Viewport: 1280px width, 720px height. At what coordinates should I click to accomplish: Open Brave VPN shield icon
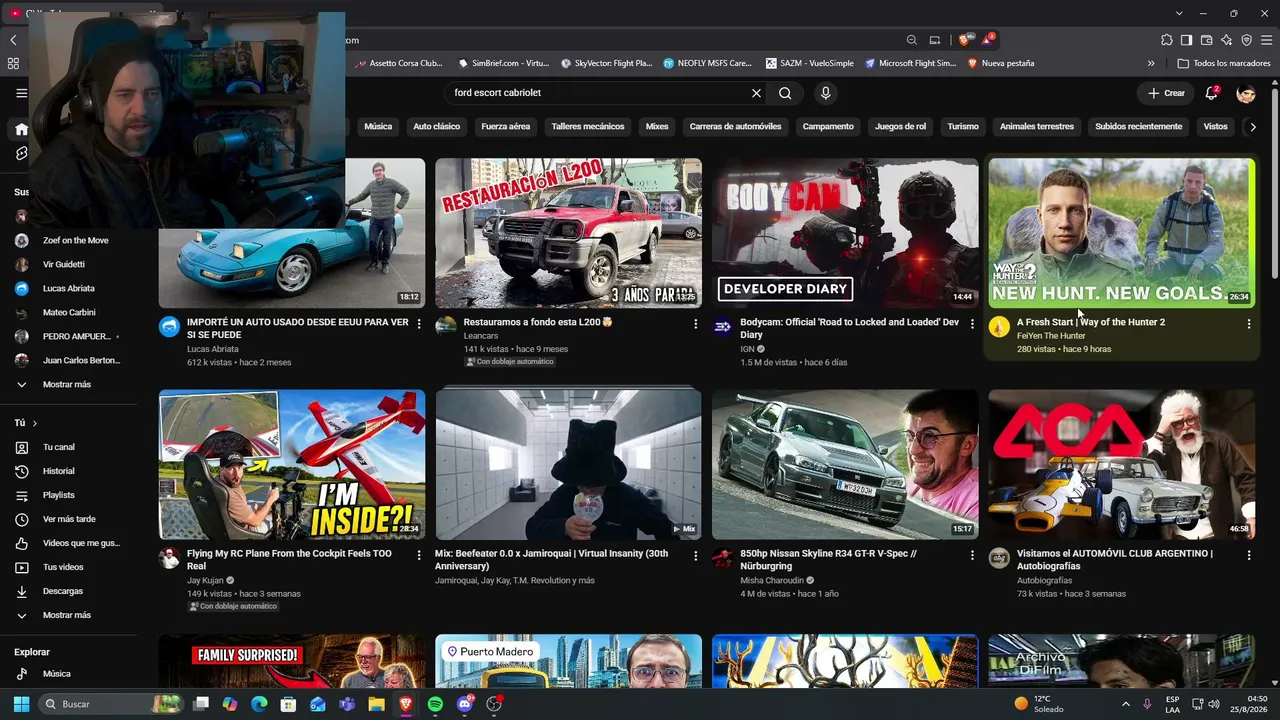click(1246, 40)
